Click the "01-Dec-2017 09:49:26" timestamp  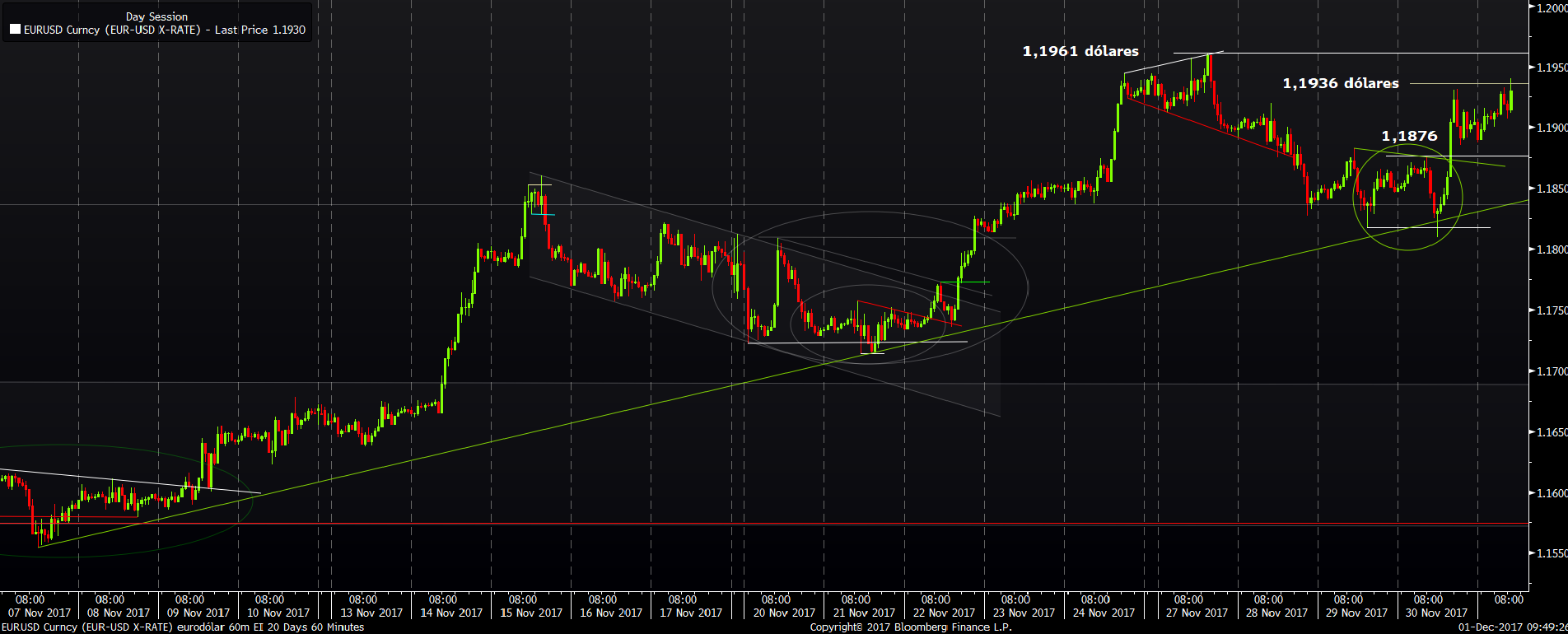point(1513,627)
